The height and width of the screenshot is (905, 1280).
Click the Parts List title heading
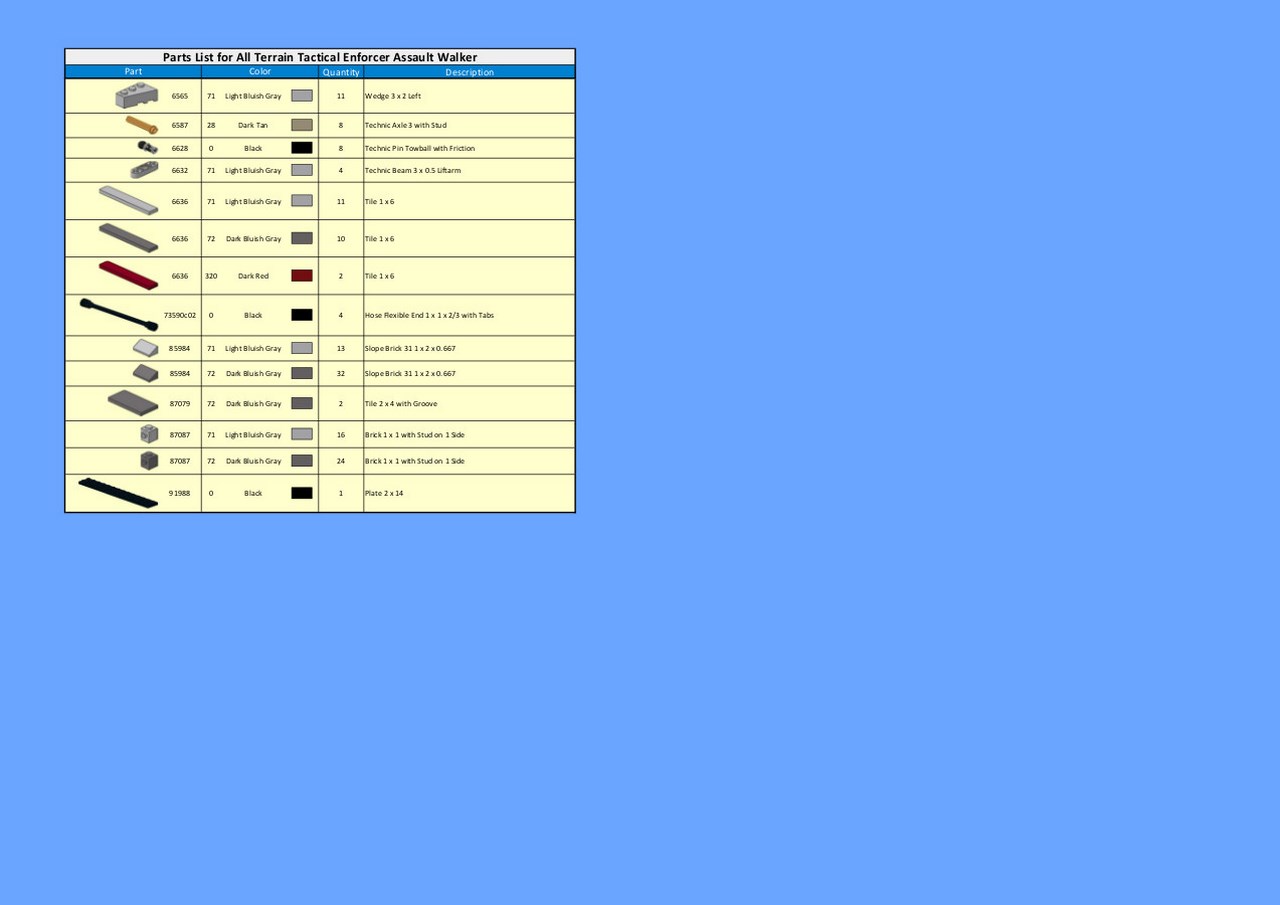point(320,57)
